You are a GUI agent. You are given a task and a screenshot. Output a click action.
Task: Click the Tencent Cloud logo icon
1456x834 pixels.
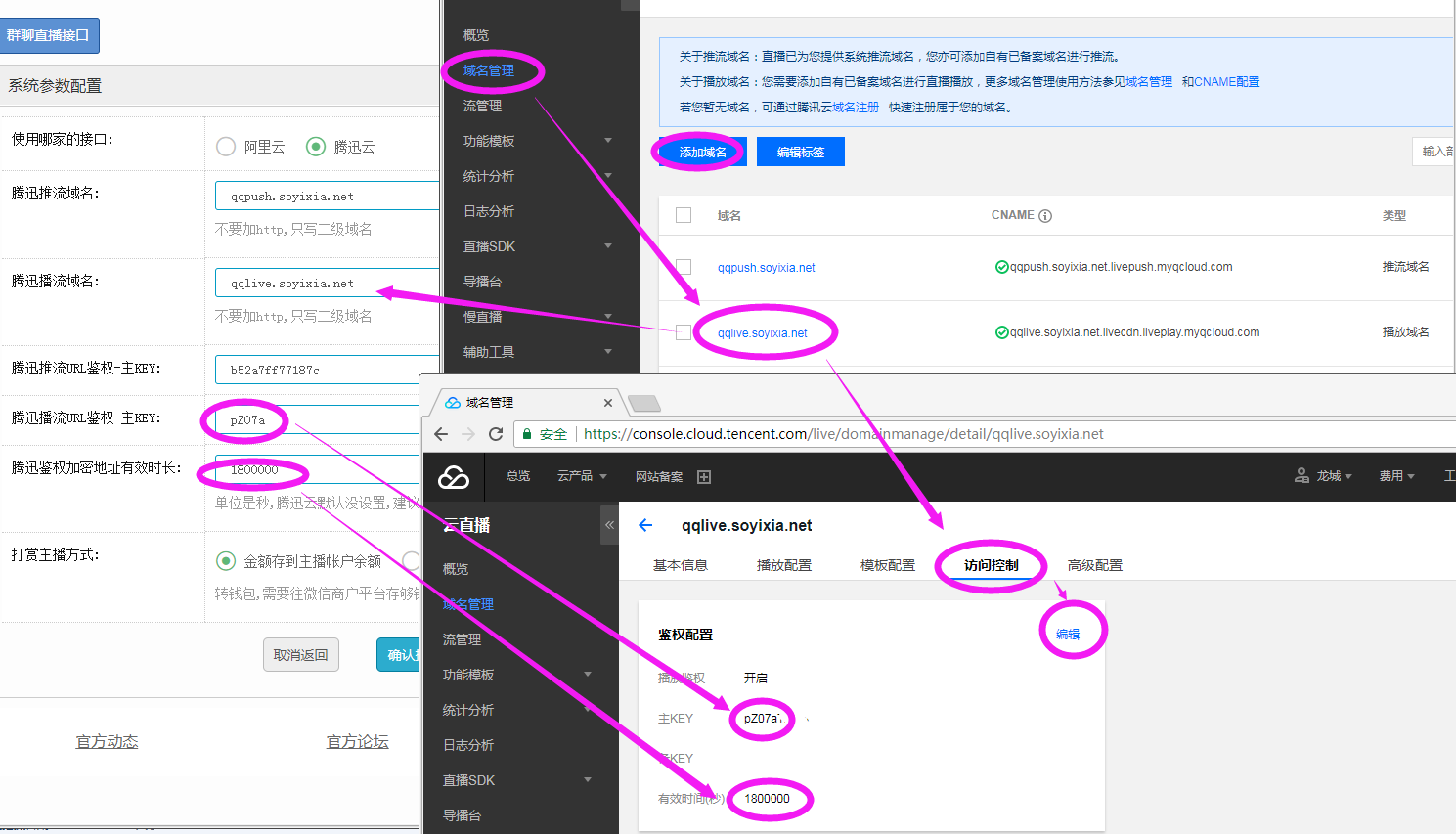[x=454, y=477]
